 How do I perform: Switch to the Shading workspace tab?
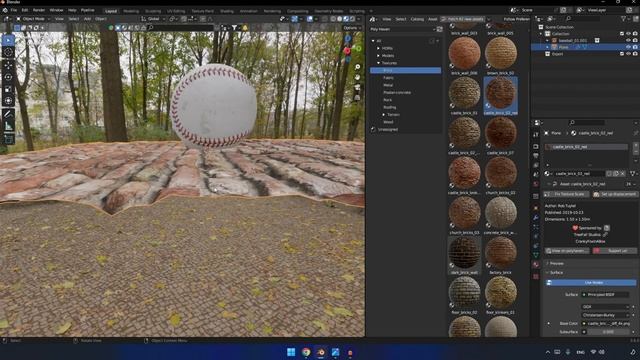pyautogui.click(x=227, y=11)
